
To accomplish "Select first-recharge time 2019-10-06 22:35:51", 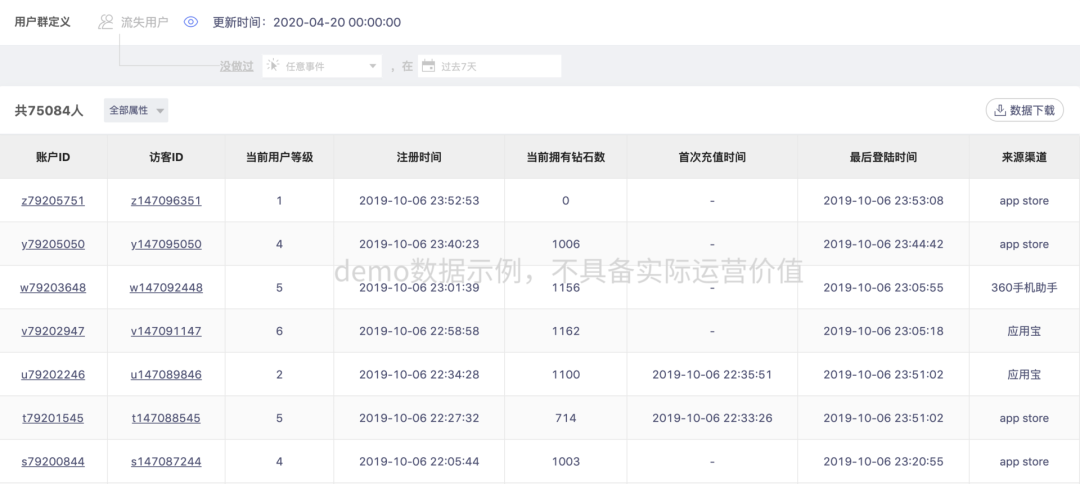I will tap(712, 375).
